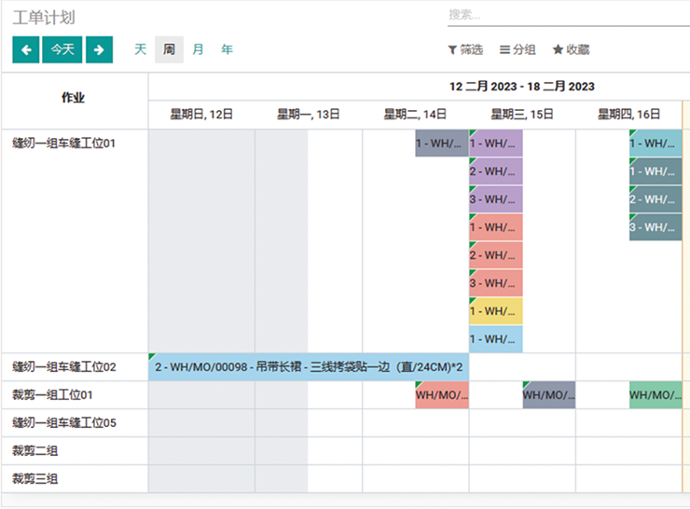Open the red WH/MO order in 裁剪一组工位01 row
690x509 pixels.
pos(441,395)
